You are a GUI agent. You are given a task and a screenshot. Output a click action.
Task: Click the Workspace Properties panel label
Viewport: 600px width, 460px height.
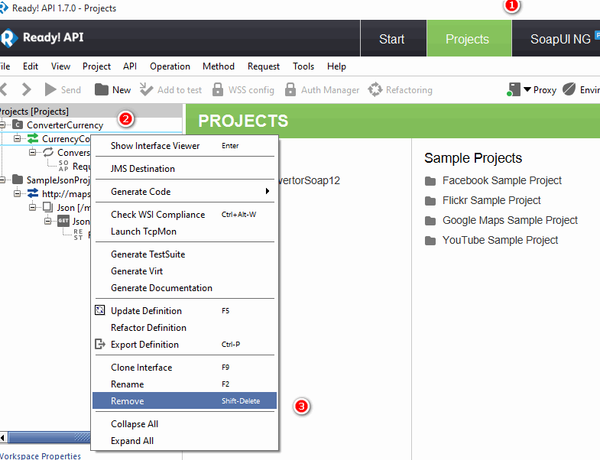40,455
